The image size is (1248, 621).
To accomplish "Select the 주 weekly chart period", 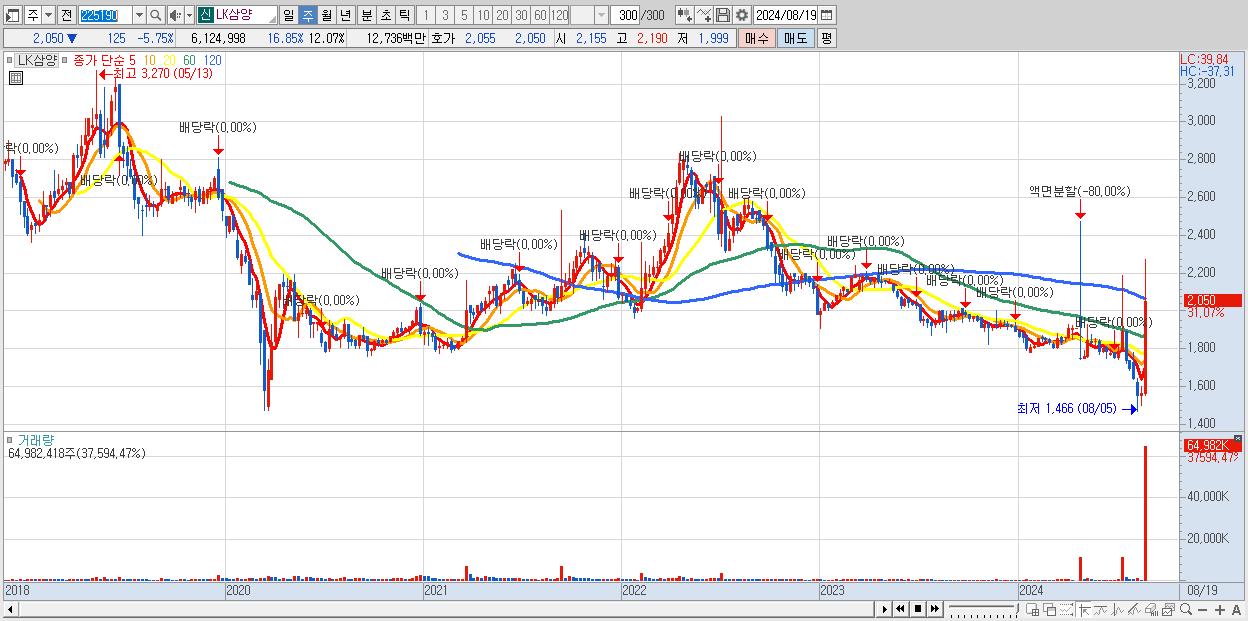I will (x=307, y=15).
